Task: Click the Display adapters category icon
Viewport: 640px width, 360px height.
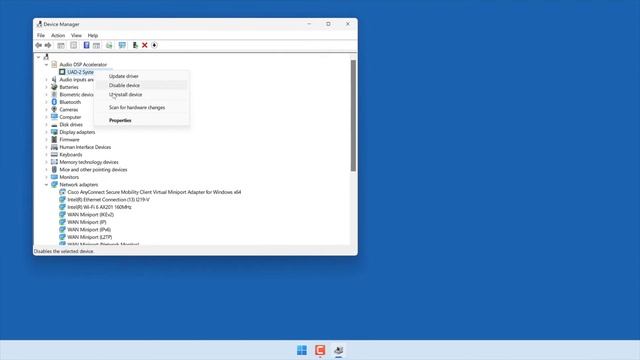Action: click(54, 132)
